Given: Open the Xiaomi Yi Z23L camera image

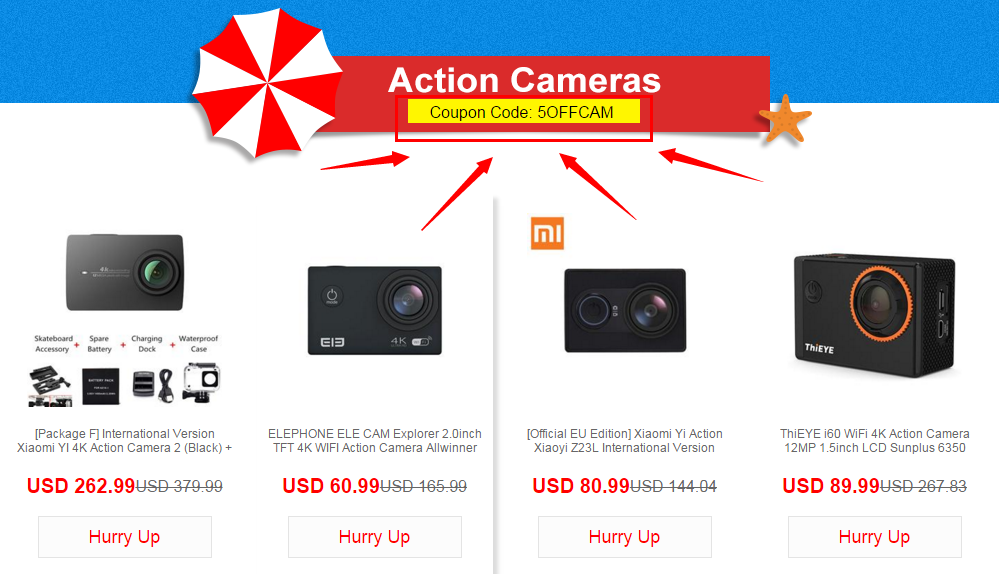Looking at the screenshot, I should (x=625, y=310).
